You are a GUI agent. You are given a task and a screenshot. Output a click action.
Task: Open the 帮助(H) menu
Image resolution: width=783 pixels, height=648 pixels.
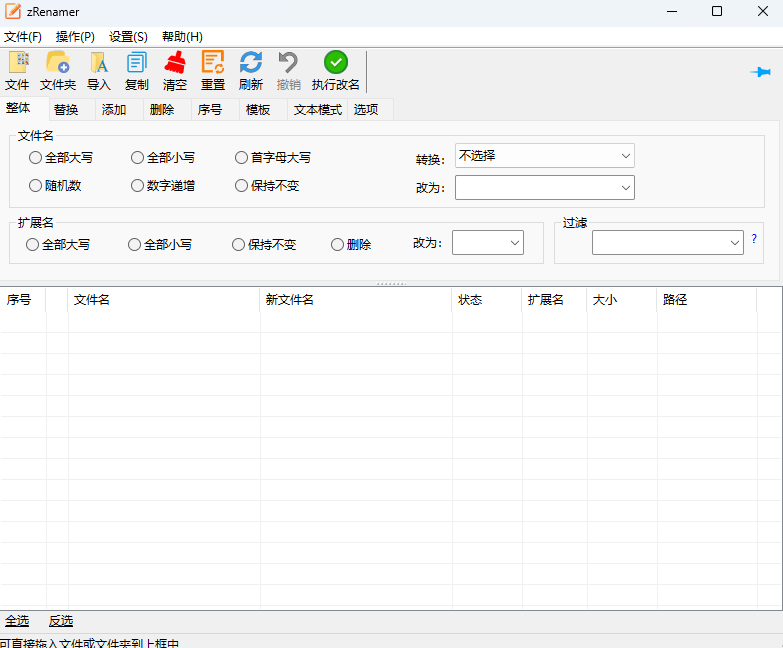182,37
